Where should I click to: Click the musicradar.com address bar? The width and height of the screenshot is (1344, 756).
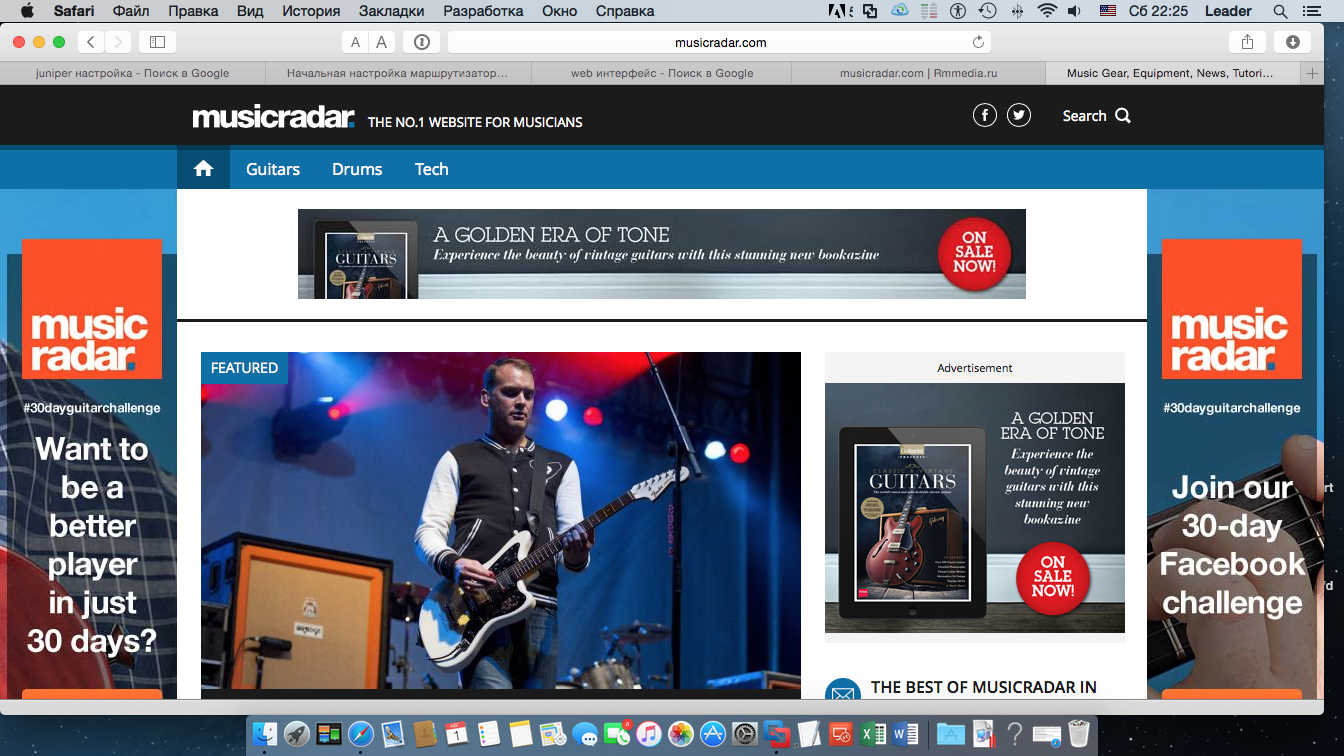720,42
